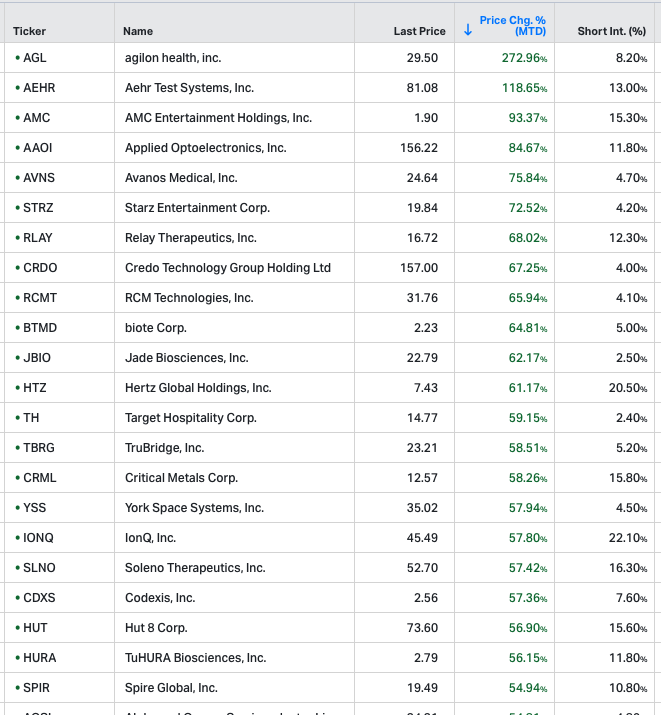
Task: Open Applied Optoelectronics, Inc. company name
Action: click(x=205, y=148)
